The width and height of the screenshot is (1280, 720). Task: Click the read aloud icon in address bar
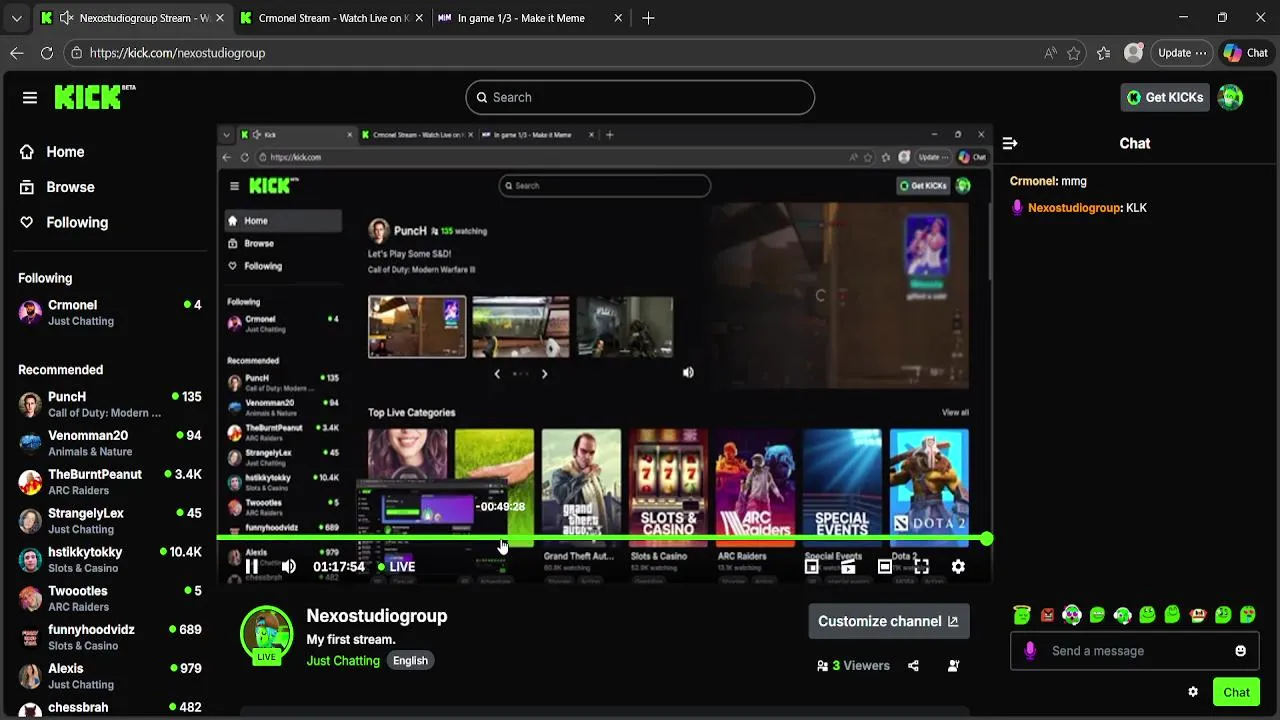coord(1050,53)
